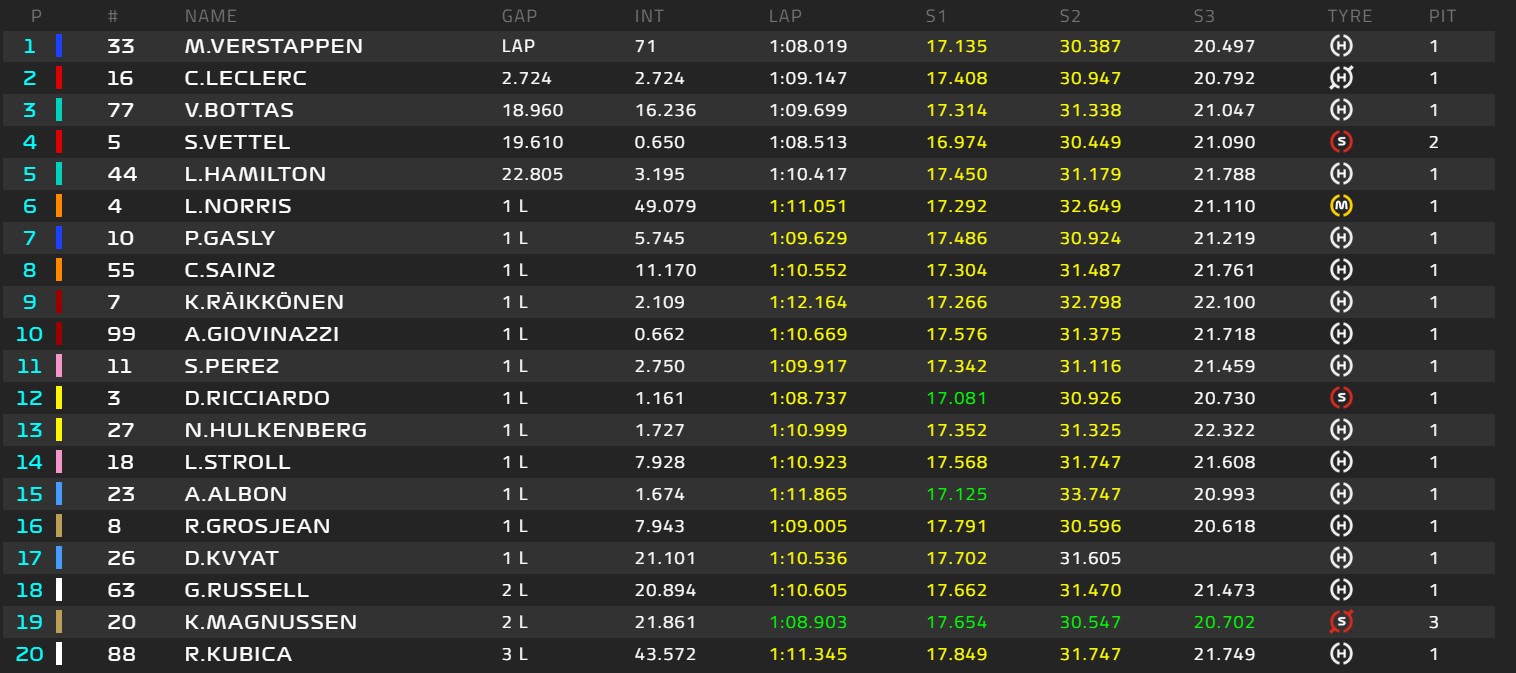Click Verstappen's hard tyre icon
This screenshot has height=673, width=1516.
pyautogui.click(x=1341, y=46)
